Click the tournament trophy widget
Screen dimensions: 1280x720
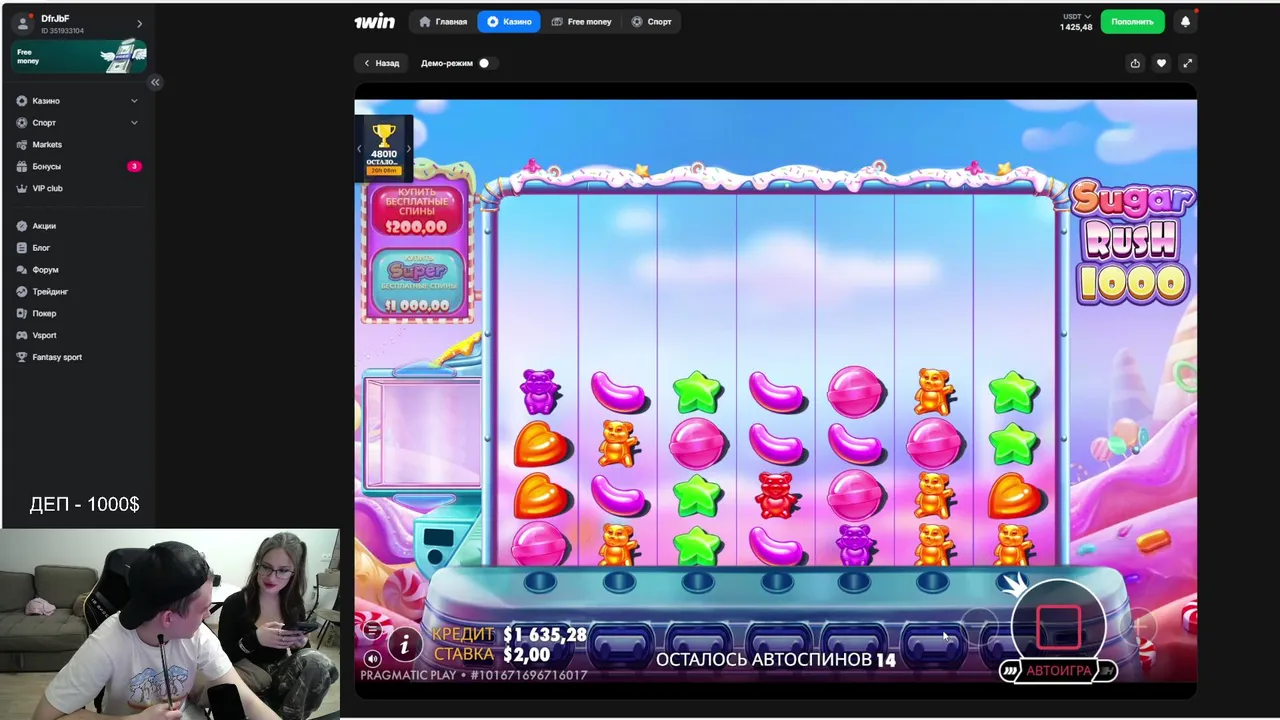[383, 147]
